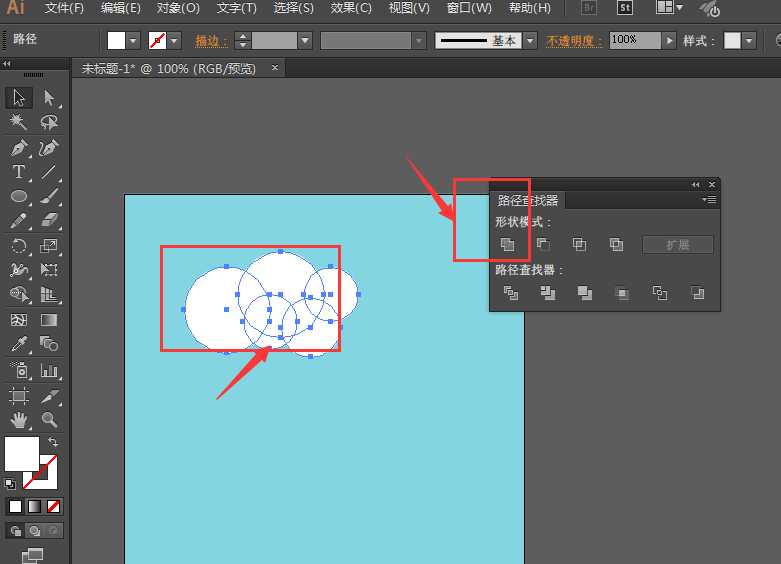Click the 描边 stroke link
Viewport: 781px width, 564px height.
(x=211, y=41)
